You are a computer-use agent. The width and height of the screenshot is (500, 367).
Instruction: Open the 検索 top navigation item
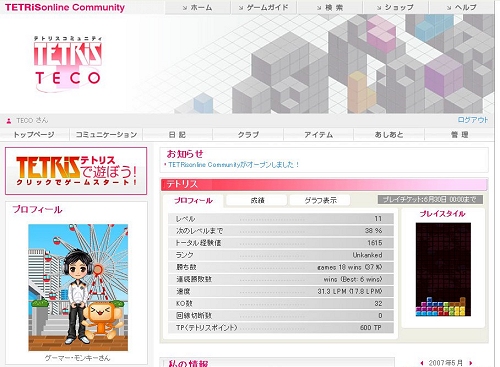(x=330, y=7)
